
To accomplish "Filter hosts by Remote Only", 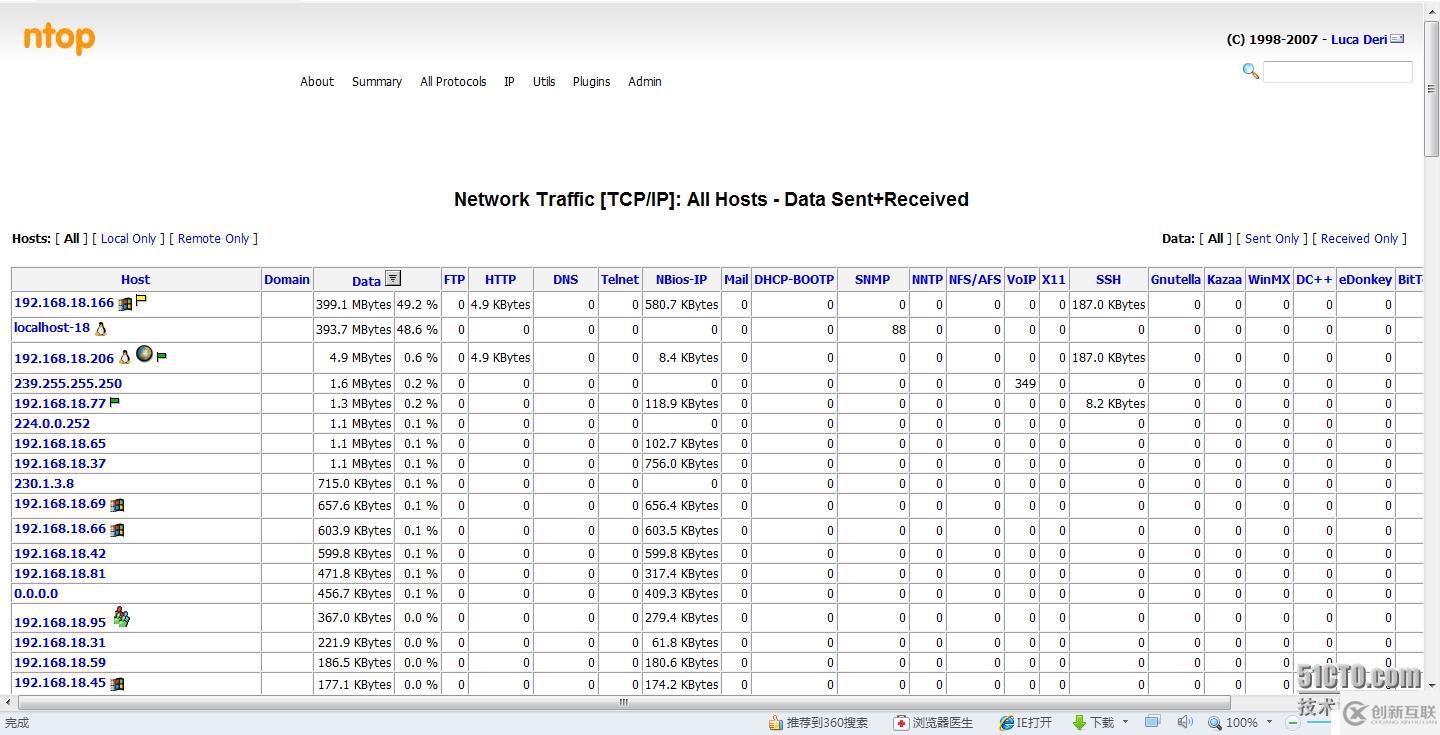I will (214, 239).
